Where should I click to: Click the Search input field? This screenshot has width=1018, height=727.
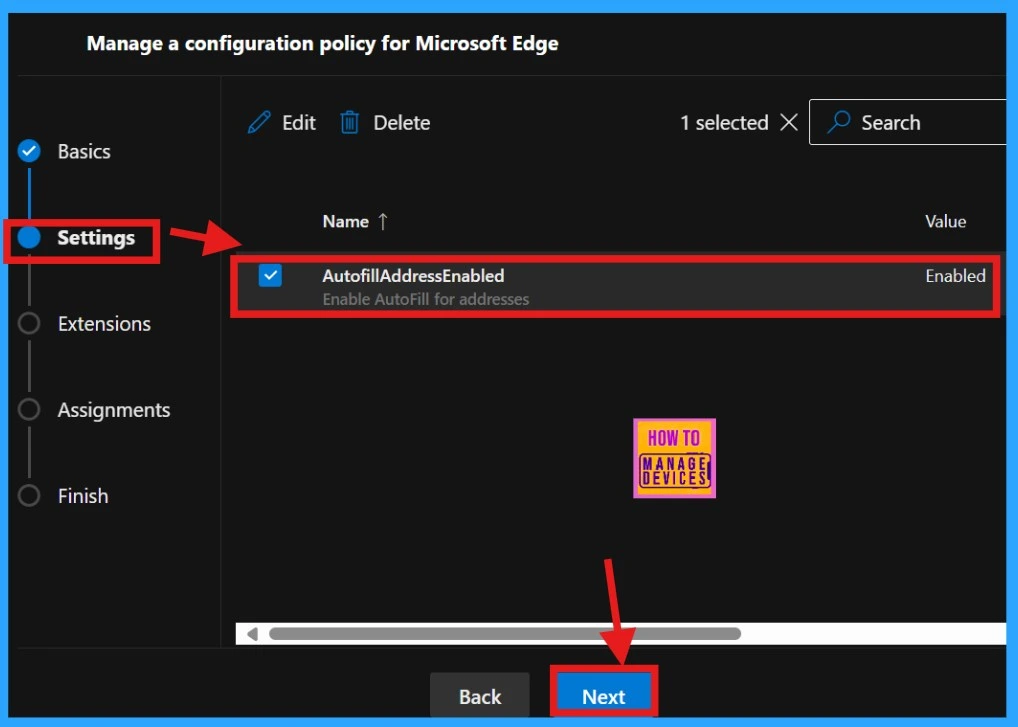[x=908, y=122]
